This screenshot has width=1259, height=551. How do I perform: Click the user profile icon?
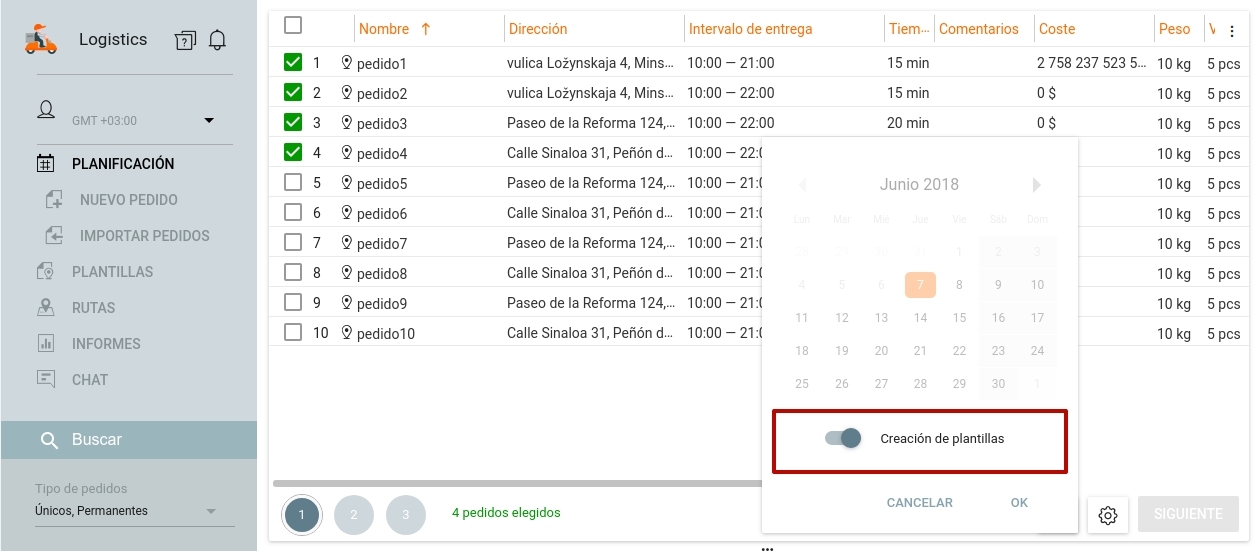46,110
